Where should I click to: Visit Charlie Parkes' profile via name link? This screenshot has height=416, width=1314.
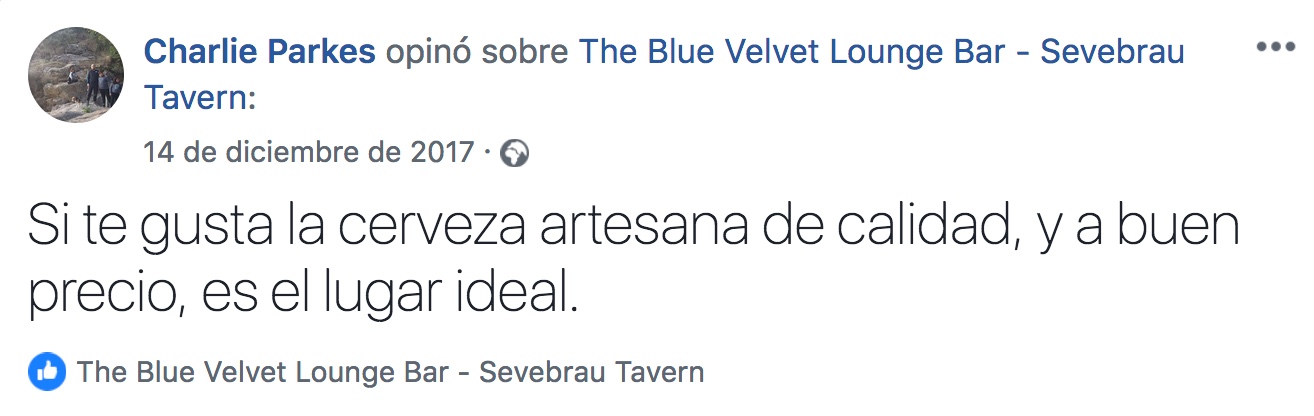click(x=260, y=51)
